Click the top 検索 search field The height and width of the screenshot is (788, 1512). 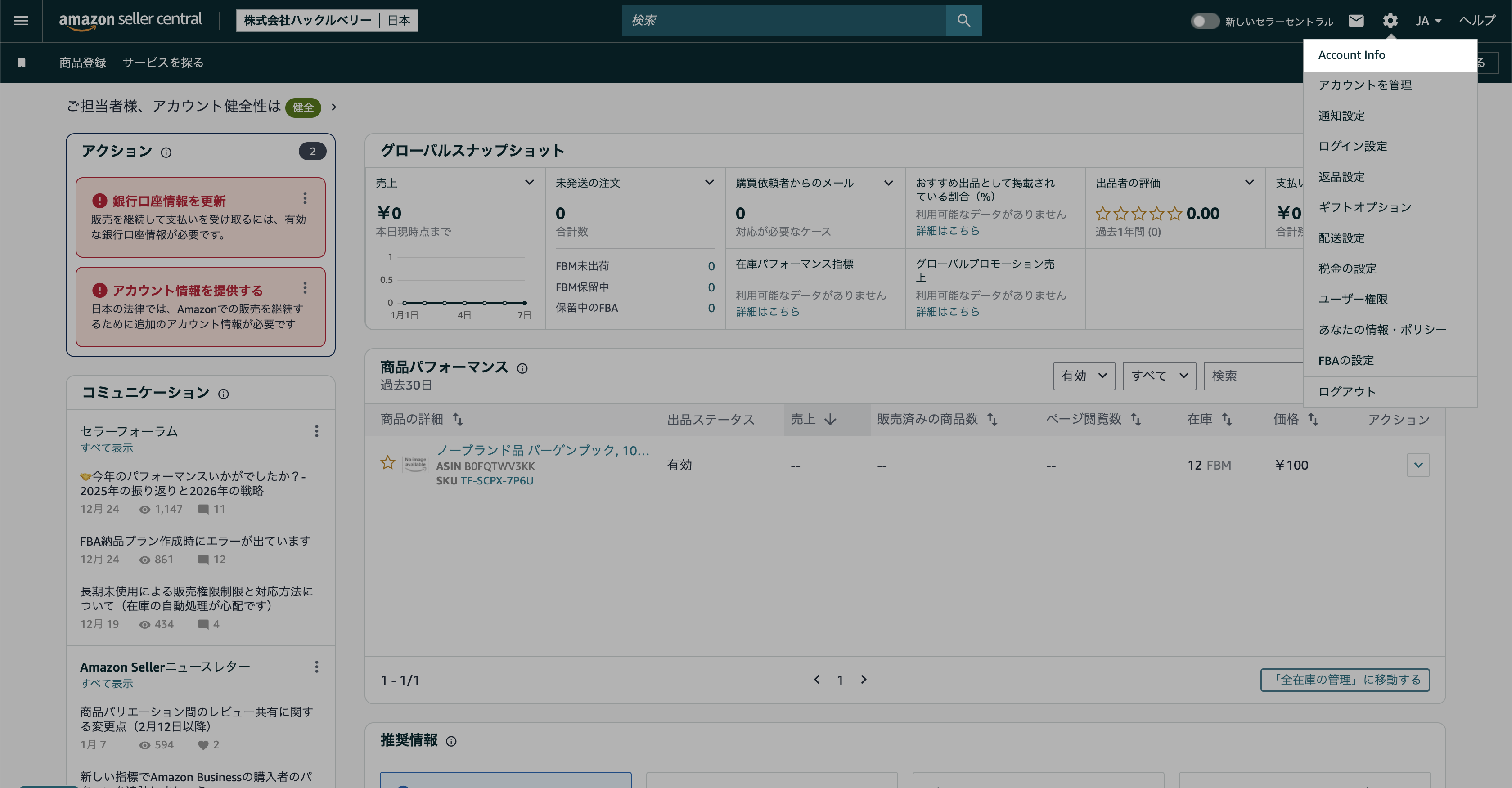[x=784, y=21]
